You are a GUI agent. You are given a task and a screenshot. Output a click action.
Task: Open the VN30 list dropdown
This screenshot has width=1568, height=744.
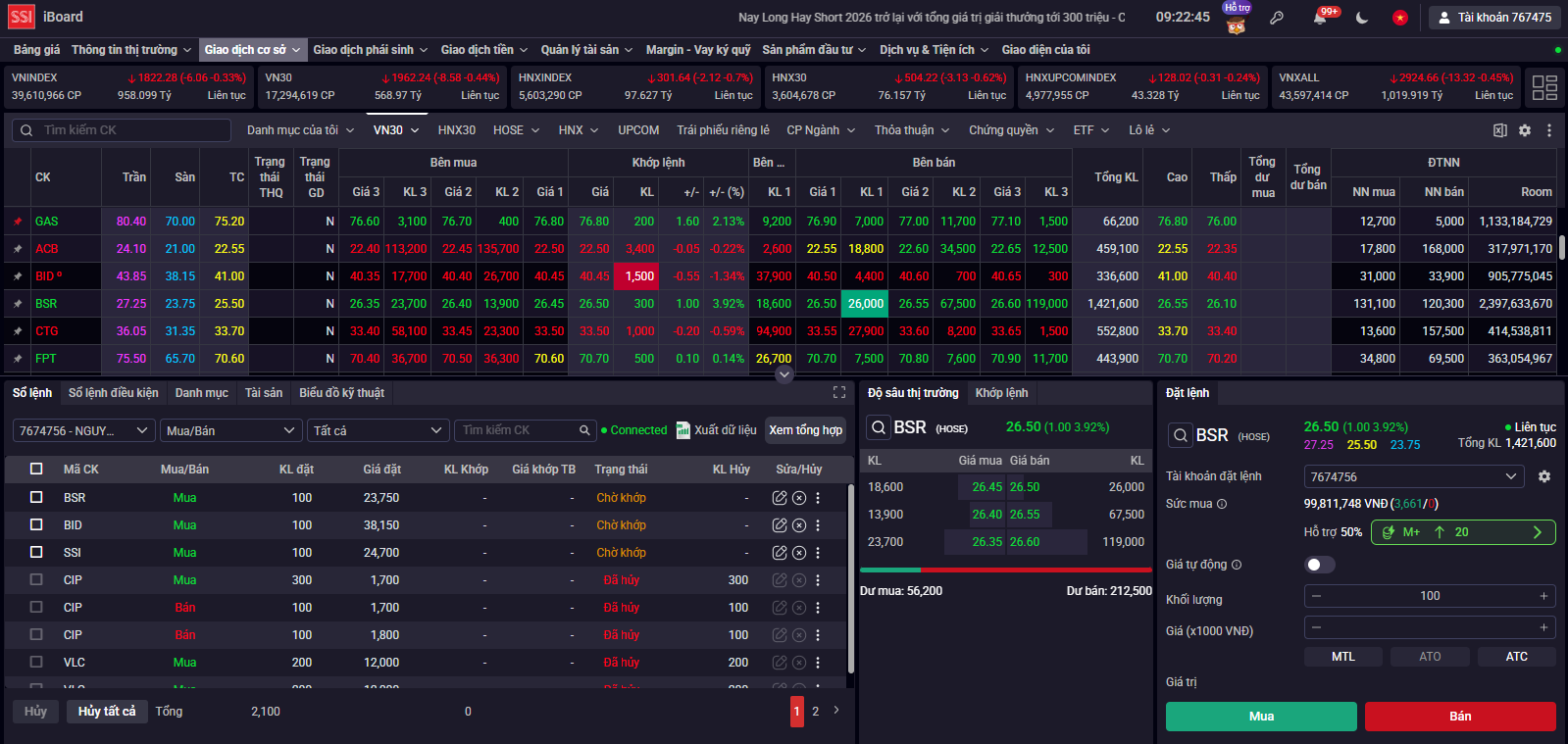click(395, 130)
